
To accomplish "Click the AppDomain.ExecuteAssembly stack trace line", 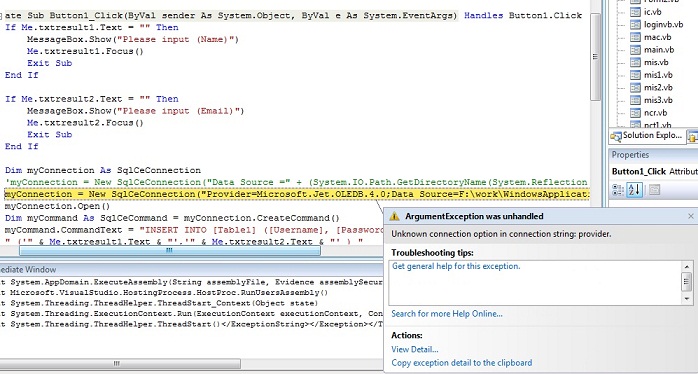I will coord(191,282).
